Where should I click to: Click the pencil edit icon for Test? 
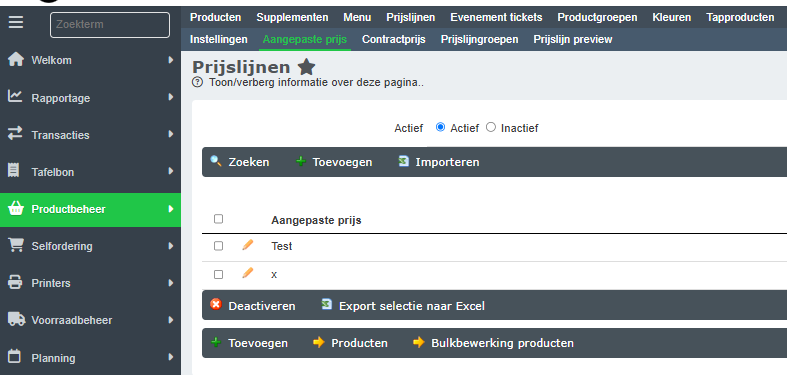pos(247,245)
